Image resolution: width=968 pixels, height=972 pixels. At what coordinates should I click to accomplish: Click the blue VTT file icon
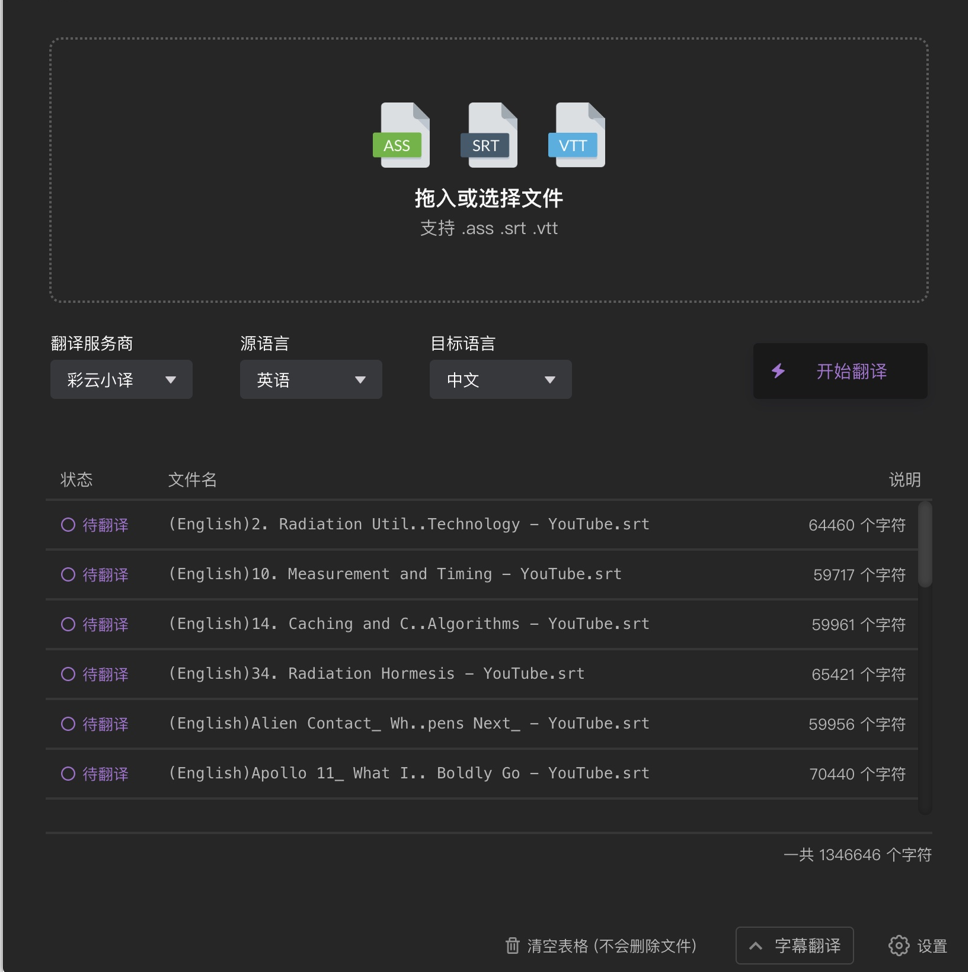tap(576, 136)
